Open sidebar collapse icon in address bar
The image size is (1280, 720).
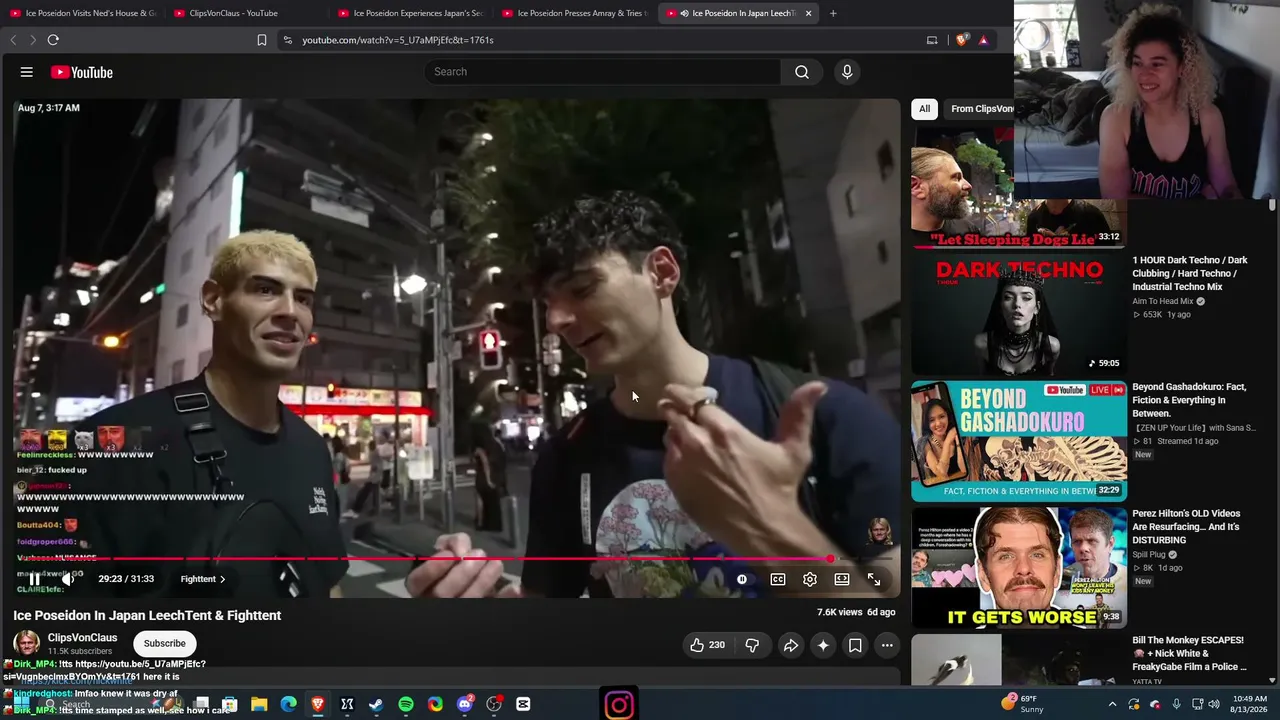pyautogui.click(x=932, y=40)
